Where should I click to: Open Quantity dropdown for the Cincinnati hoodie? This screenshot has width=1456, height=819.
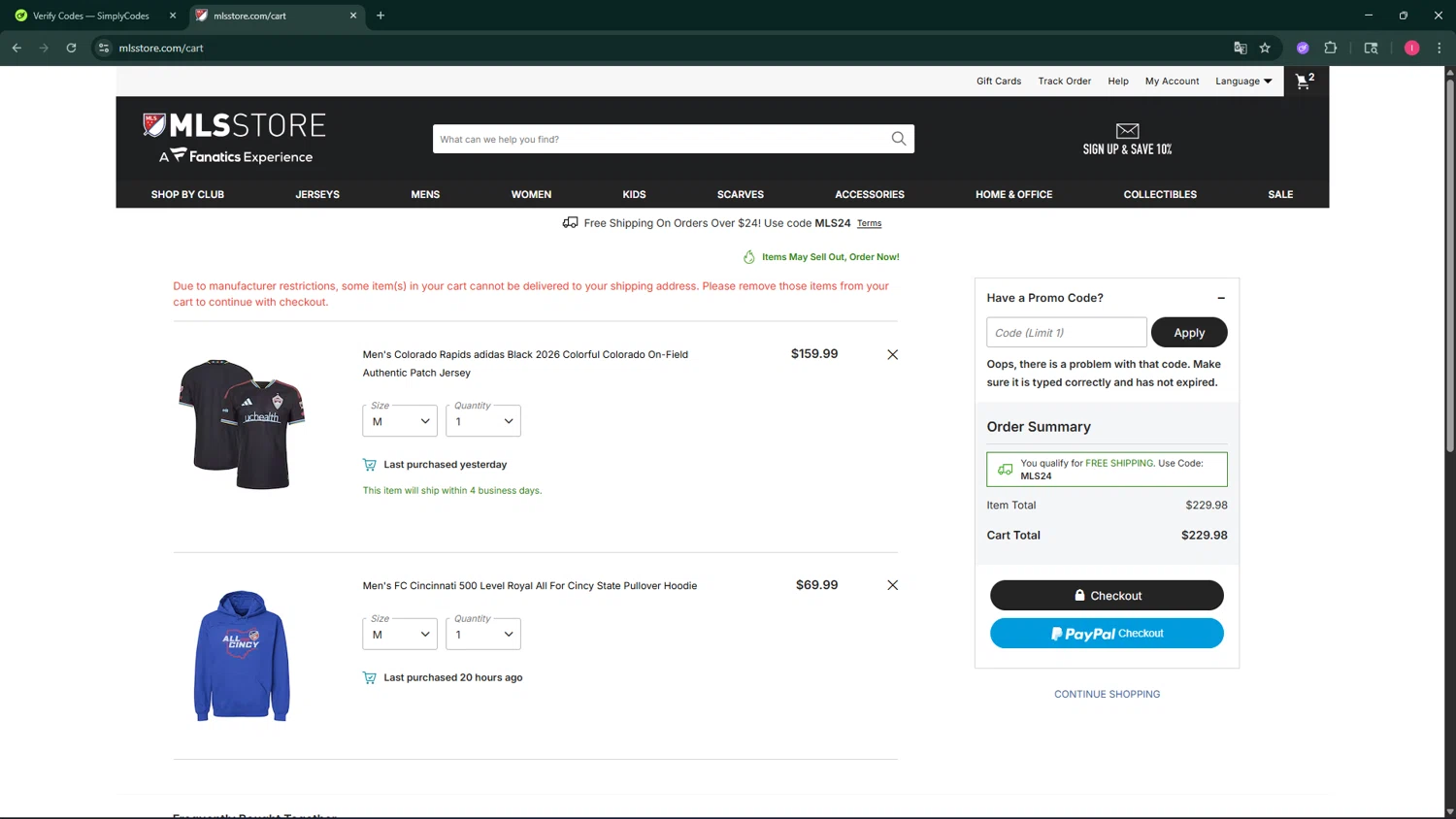pos(483,634)
